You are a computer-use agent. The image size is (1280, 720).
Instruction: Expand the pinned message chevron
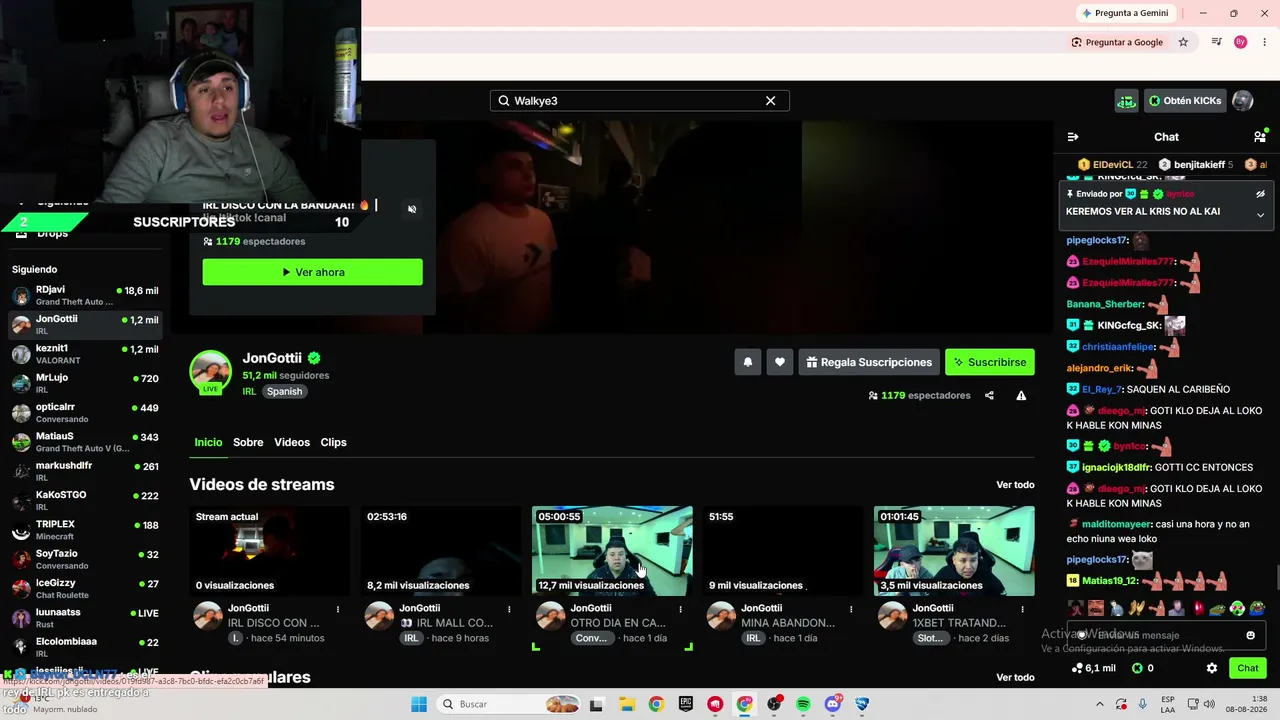1260,214
